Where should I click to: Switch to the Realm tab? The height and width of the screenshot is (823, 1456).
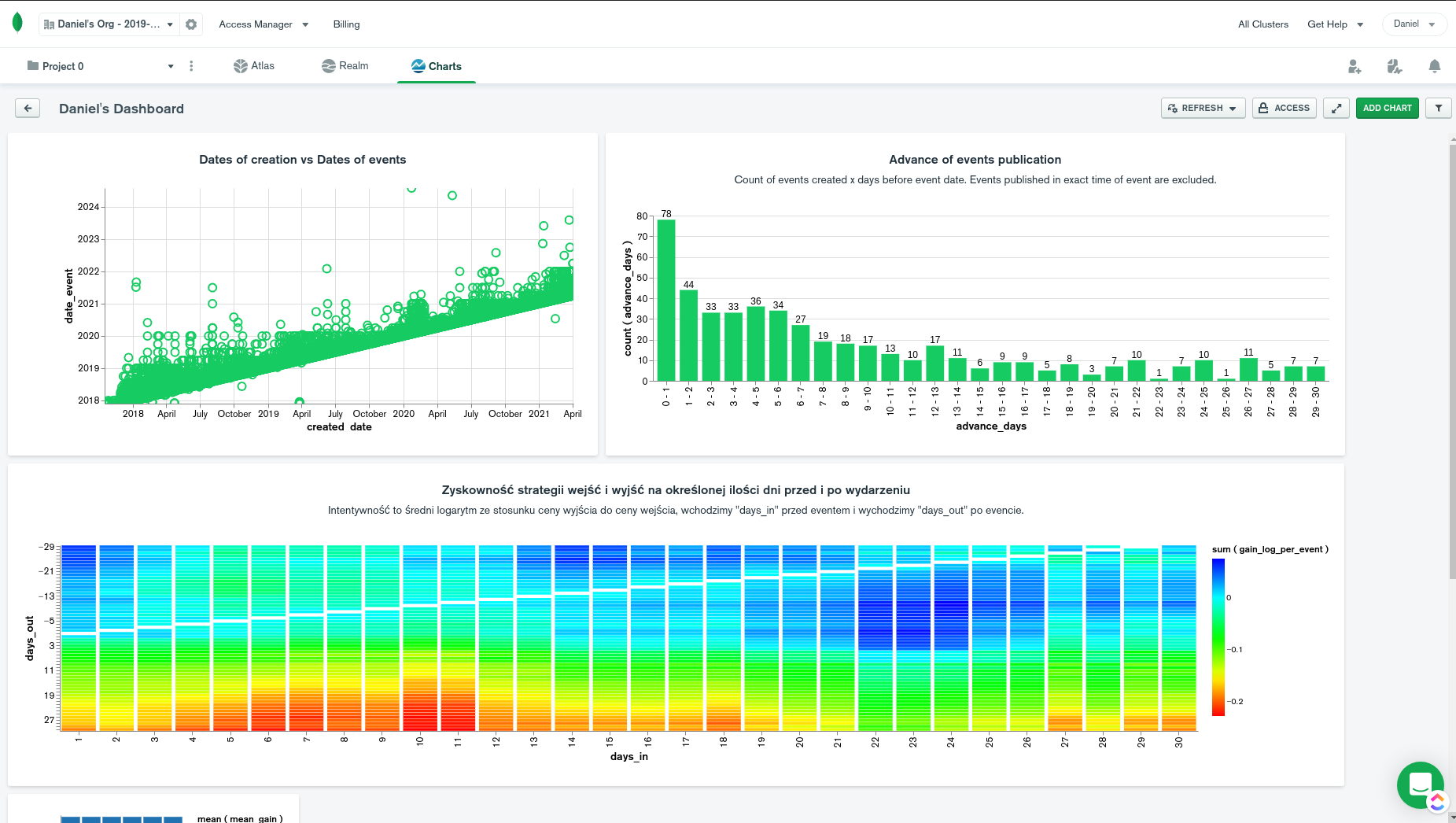pos(345,66)
